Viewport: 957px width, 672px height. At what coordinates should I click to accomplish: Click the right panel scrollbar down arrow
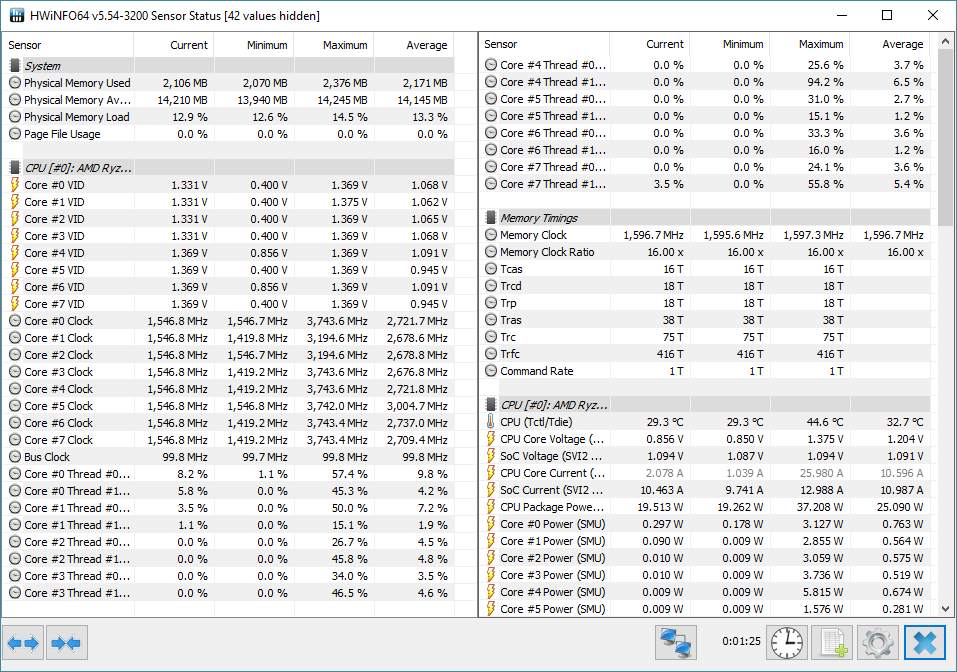point(945,609)
